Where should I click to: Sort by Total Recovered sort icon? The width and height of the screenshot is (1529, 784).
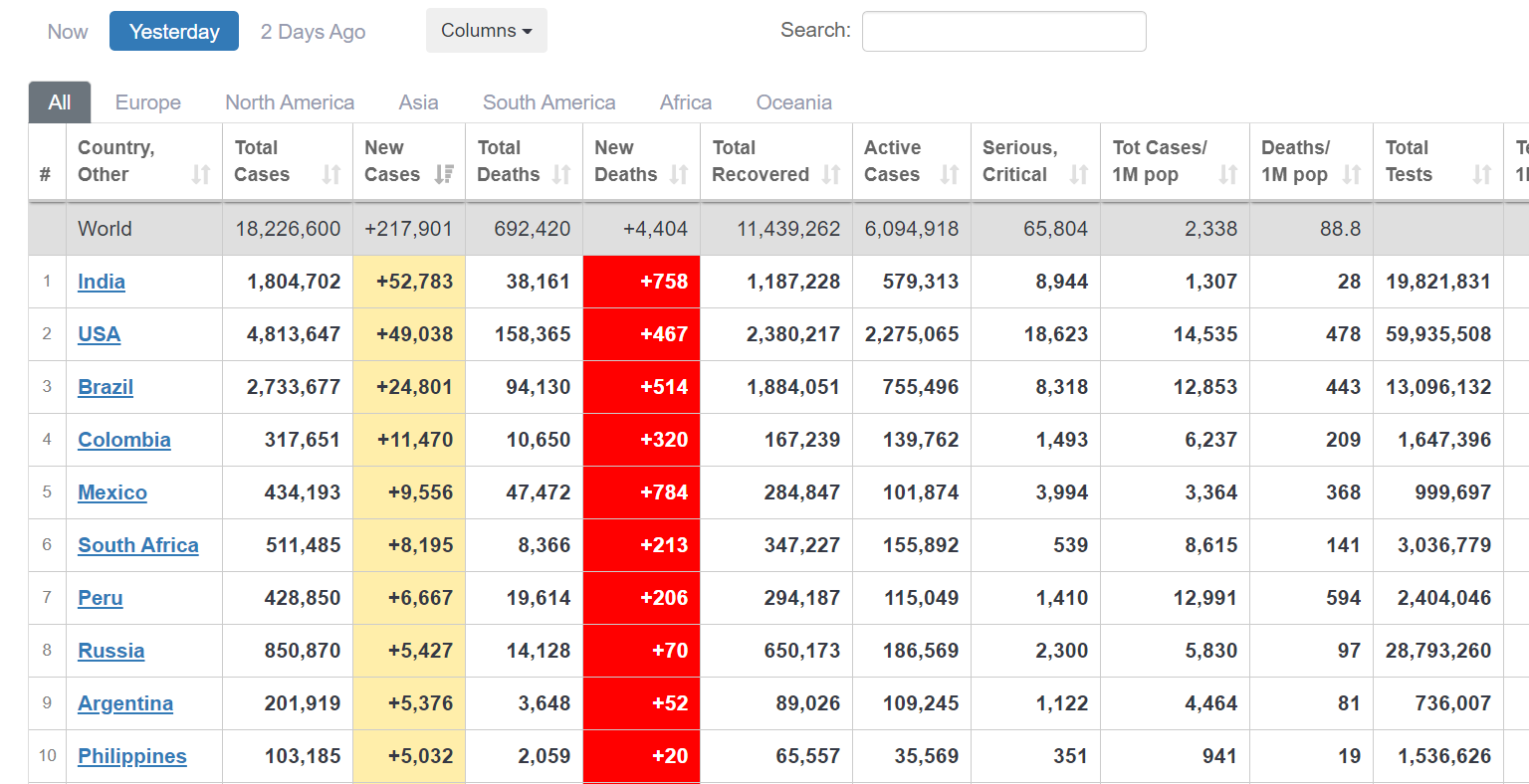pos(831,175)
